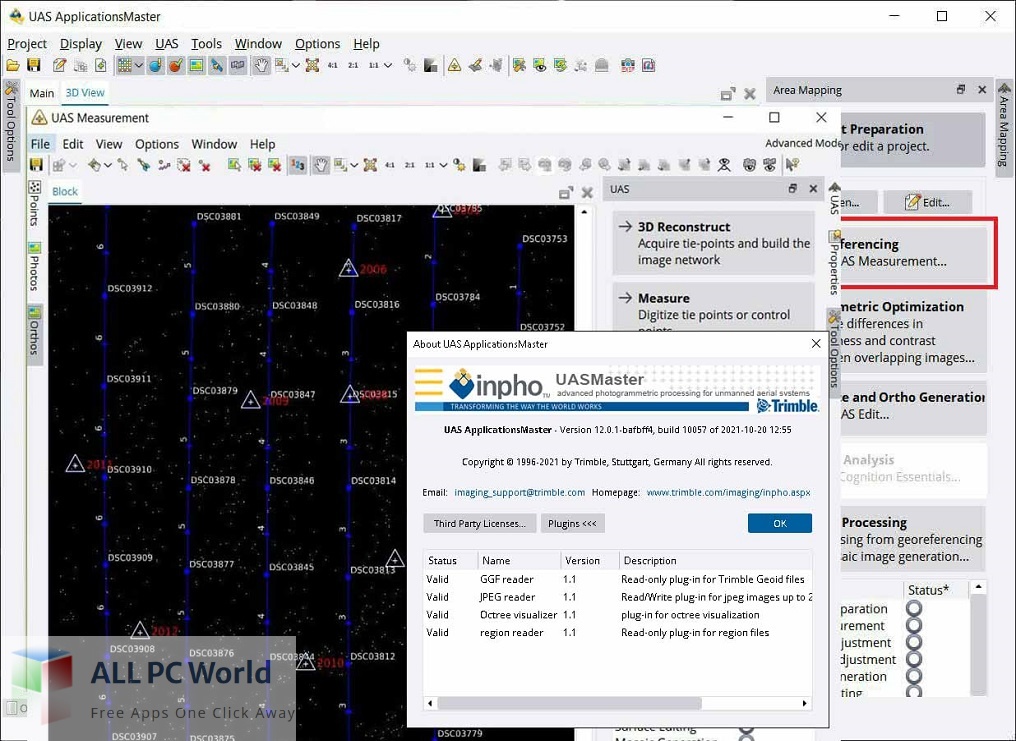Open the second Measurement toolbar icon's dropdown

[x=73, y=165]
